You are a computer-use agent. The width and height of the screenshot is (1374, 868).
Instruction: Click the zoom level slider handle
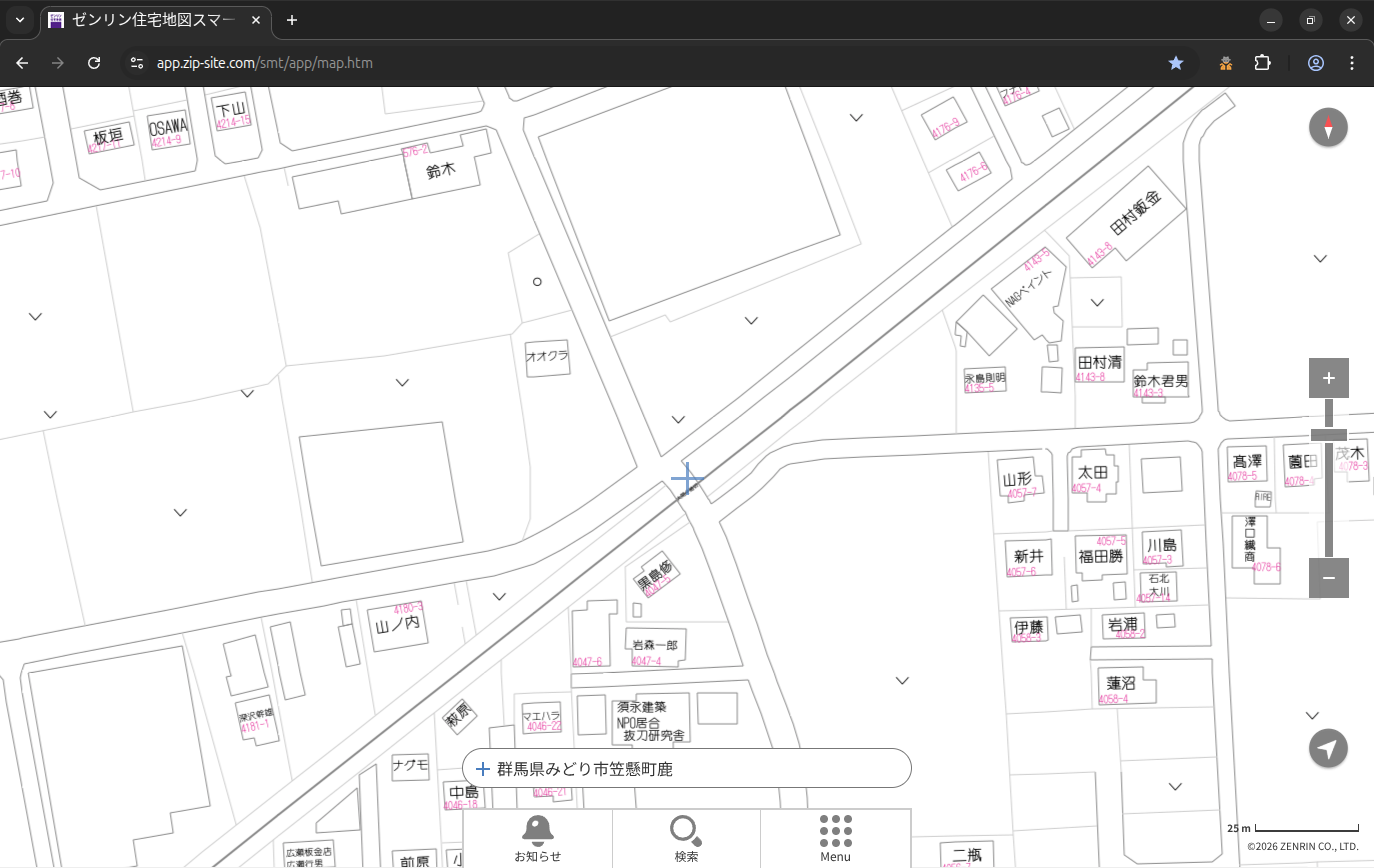pyautogui.click(x=1328, y=435)
